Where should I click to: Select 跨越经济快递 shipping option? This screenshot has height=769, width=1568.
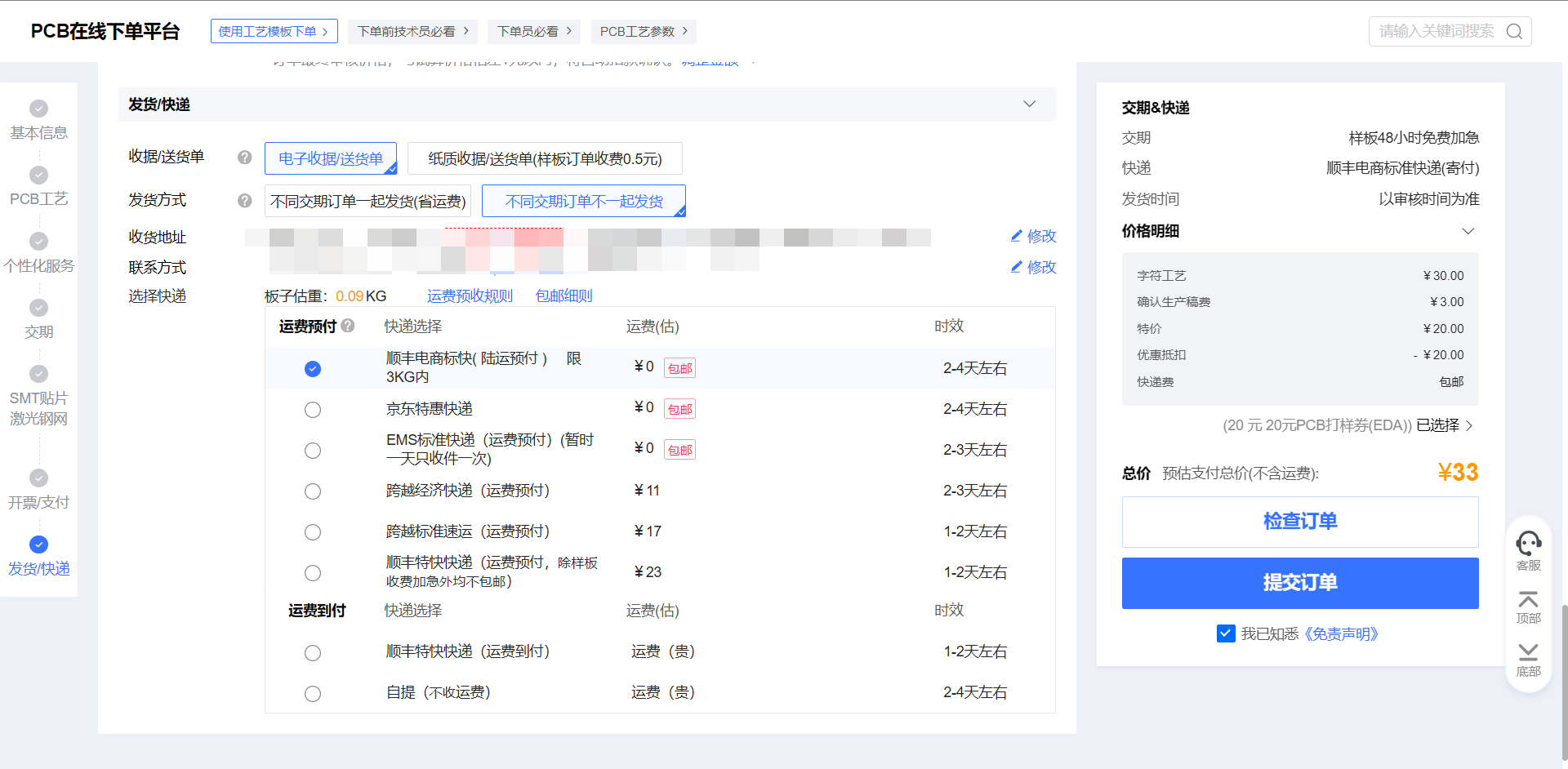(x=313, y=491)
